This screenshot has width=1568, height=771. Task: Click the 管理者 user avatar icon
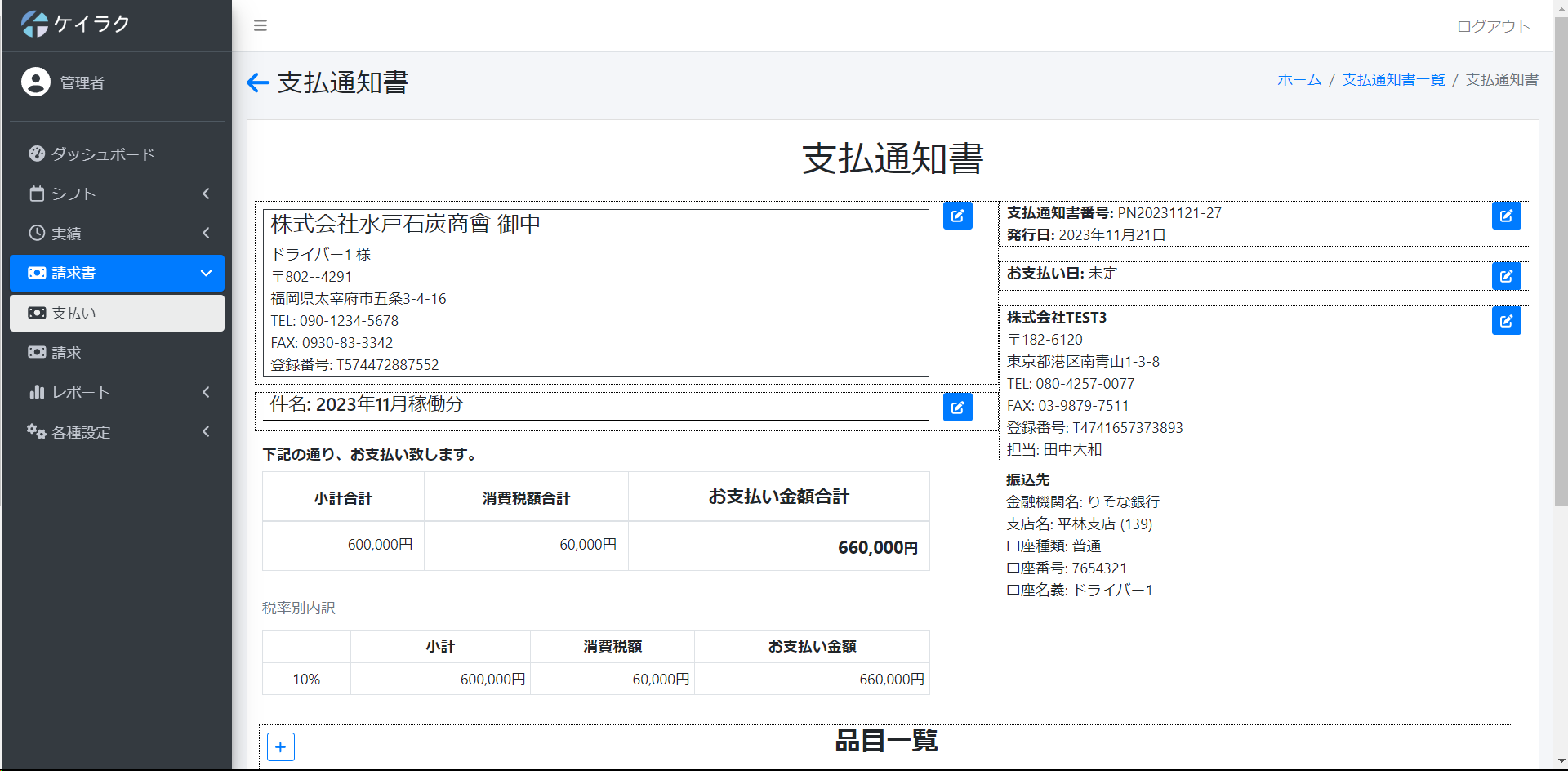(35, 82)
